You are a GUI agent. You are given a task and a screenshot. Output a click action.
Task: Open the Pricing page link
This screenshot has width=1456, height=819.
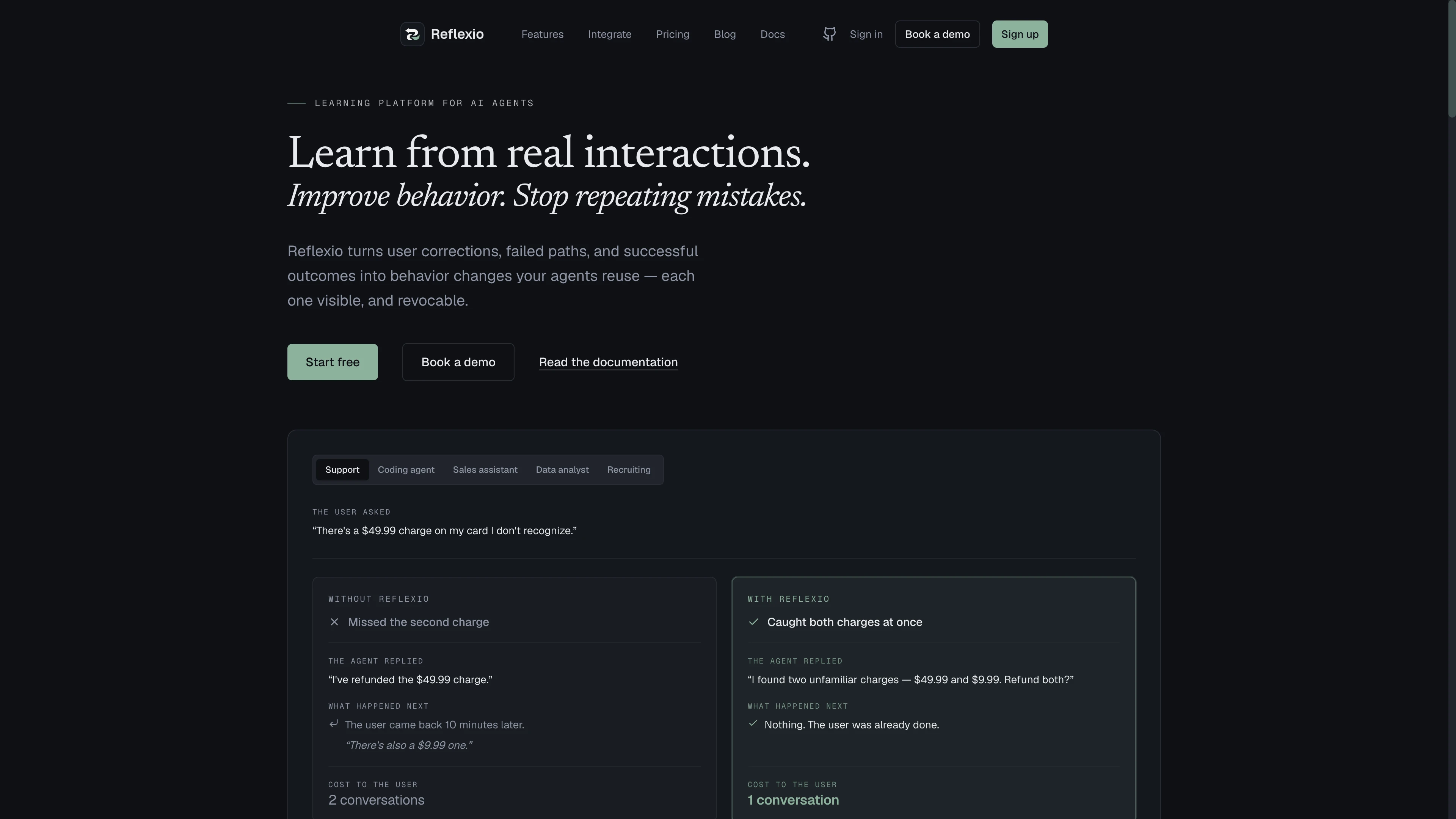[673, 35]
